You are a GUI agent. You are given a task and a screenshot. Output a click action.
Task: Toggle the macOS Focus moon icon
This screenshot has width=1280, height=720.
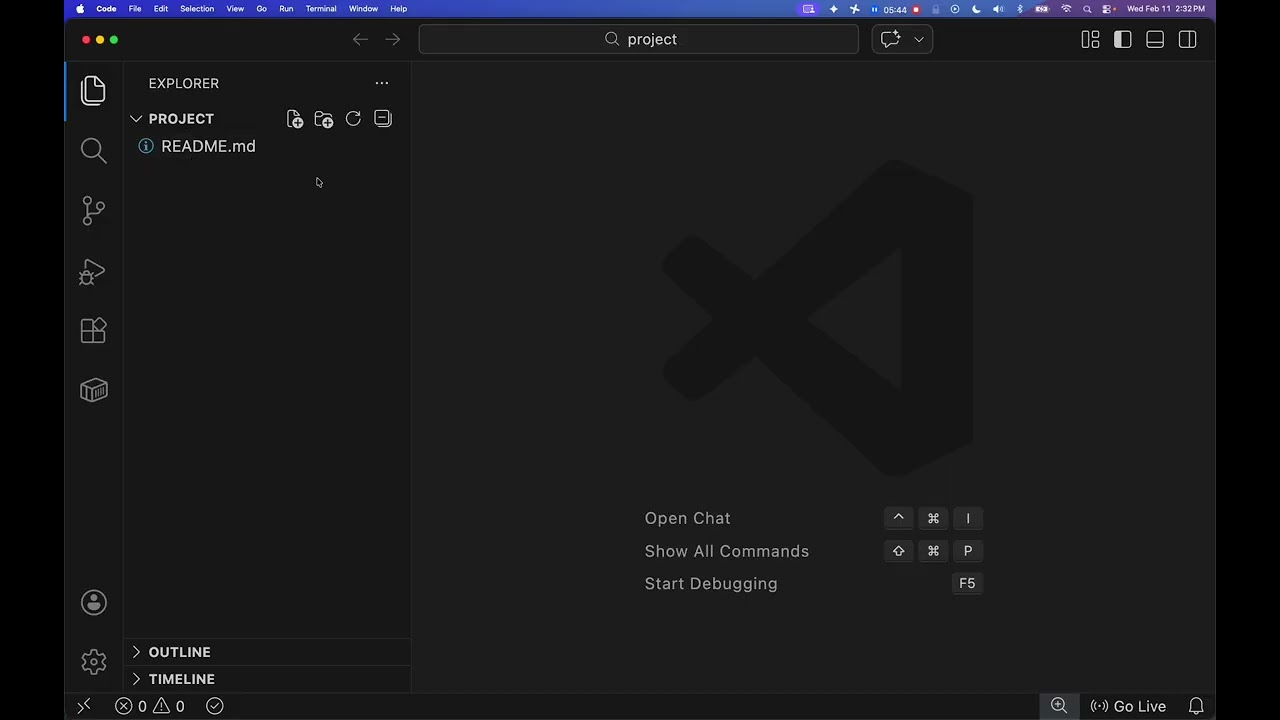point(976,9)
